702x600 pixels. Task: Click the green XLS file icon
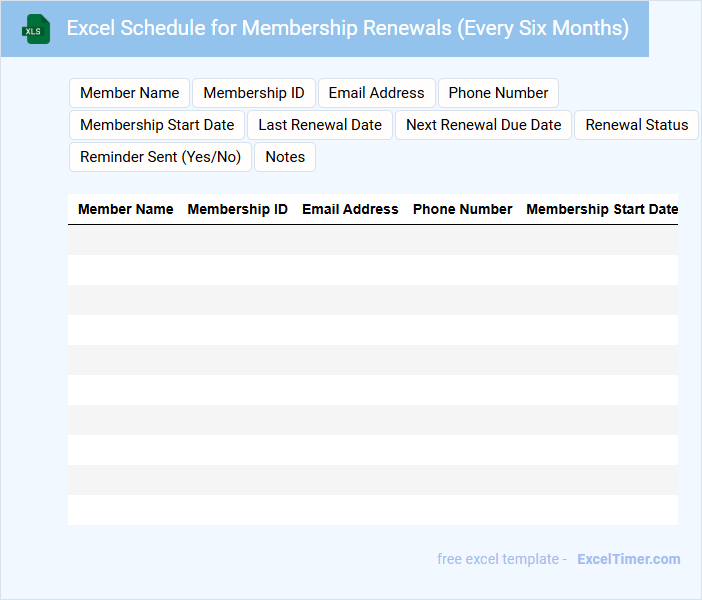click(x=36, y=29)
